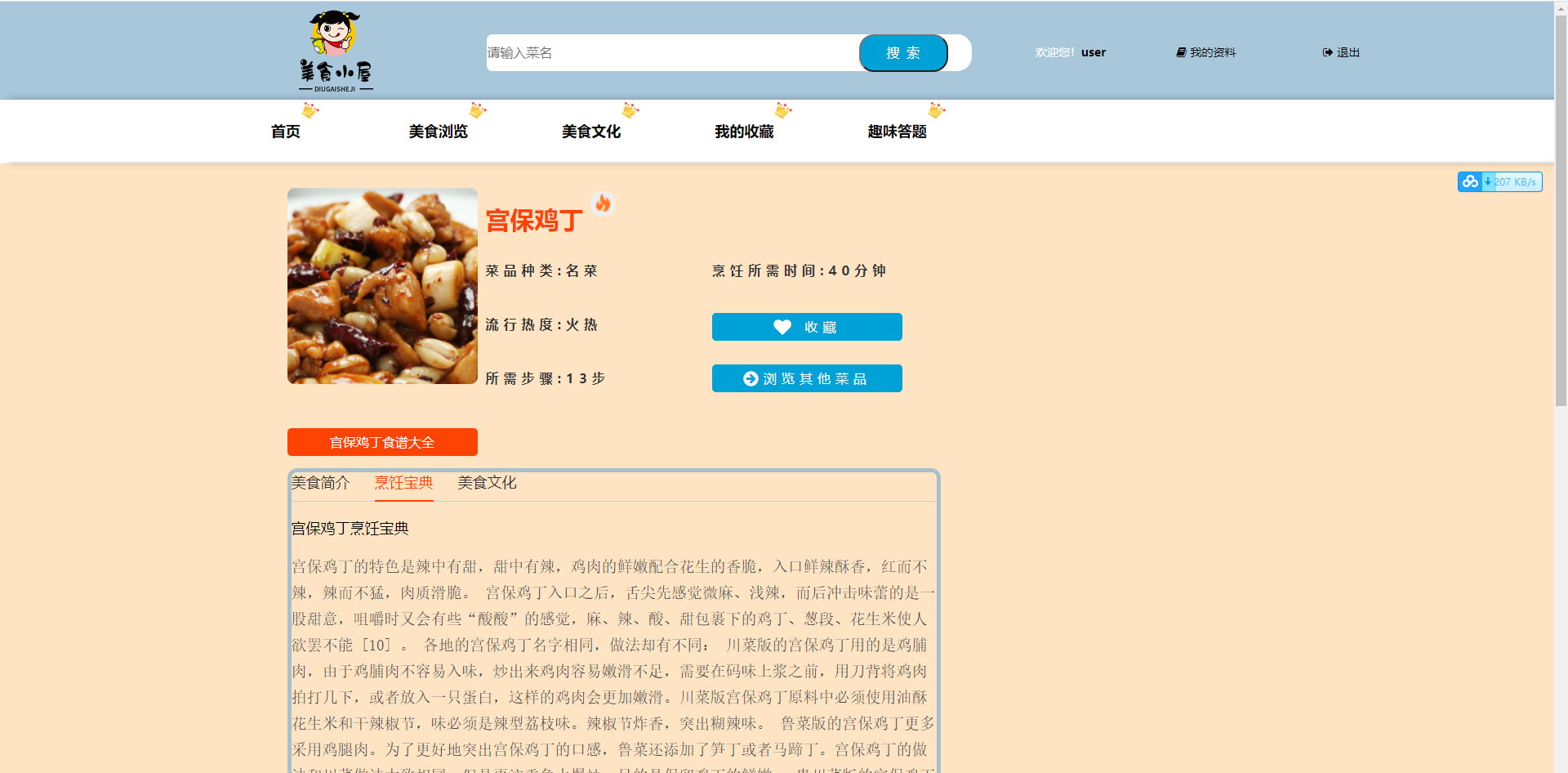The width and height of the screenshot is (1568, 773).
Task: Click the arrow icon on 浏览其他菜品 button
Action: (750, 378)
